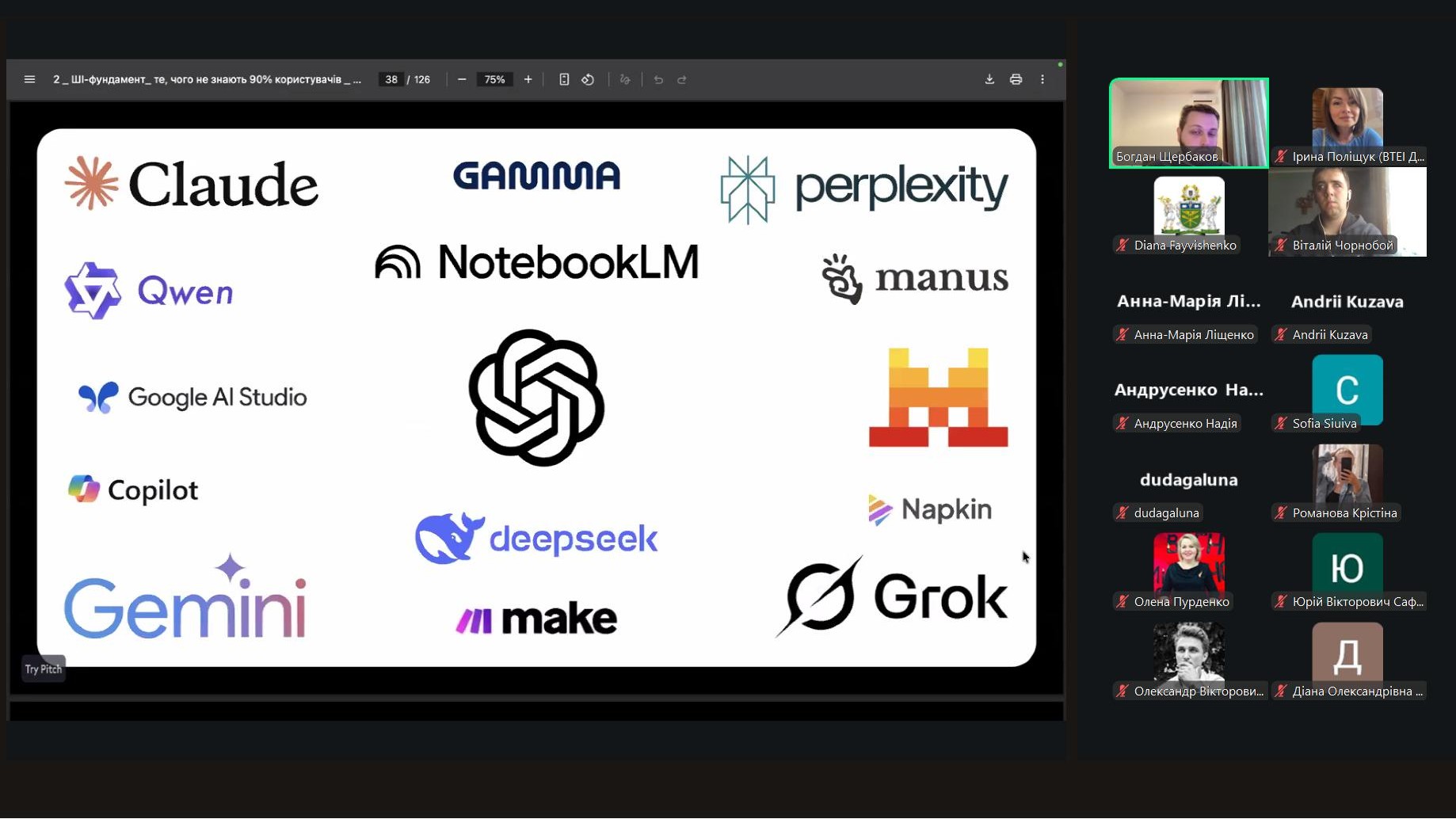Open the PDF sidebar hamburger menu
Image resolution: width=1456 pixels, height=819 pixels.
[x=29, y=79]
